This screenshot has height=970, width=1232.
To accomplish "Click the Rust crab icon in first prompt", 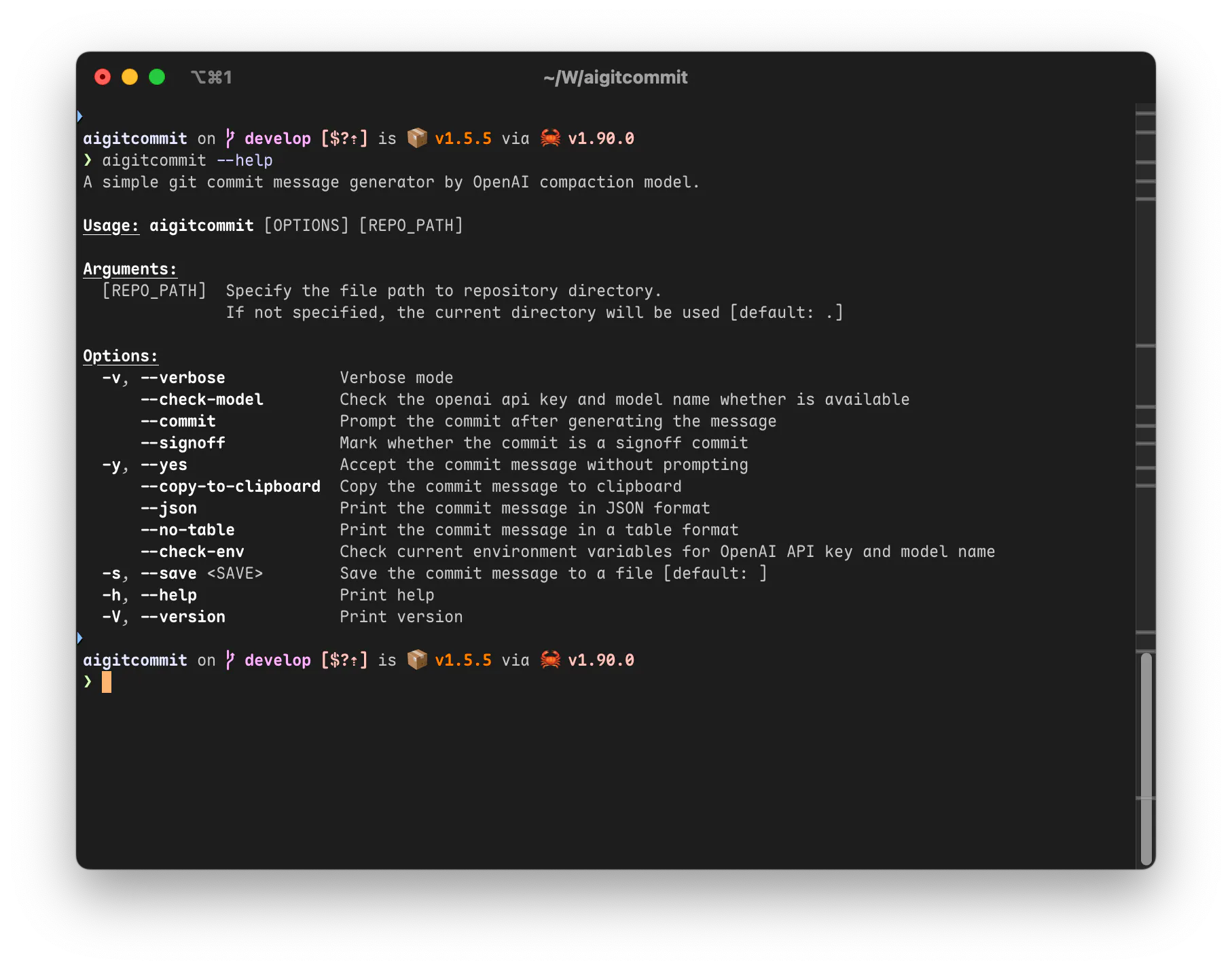I will pos(550,138).
